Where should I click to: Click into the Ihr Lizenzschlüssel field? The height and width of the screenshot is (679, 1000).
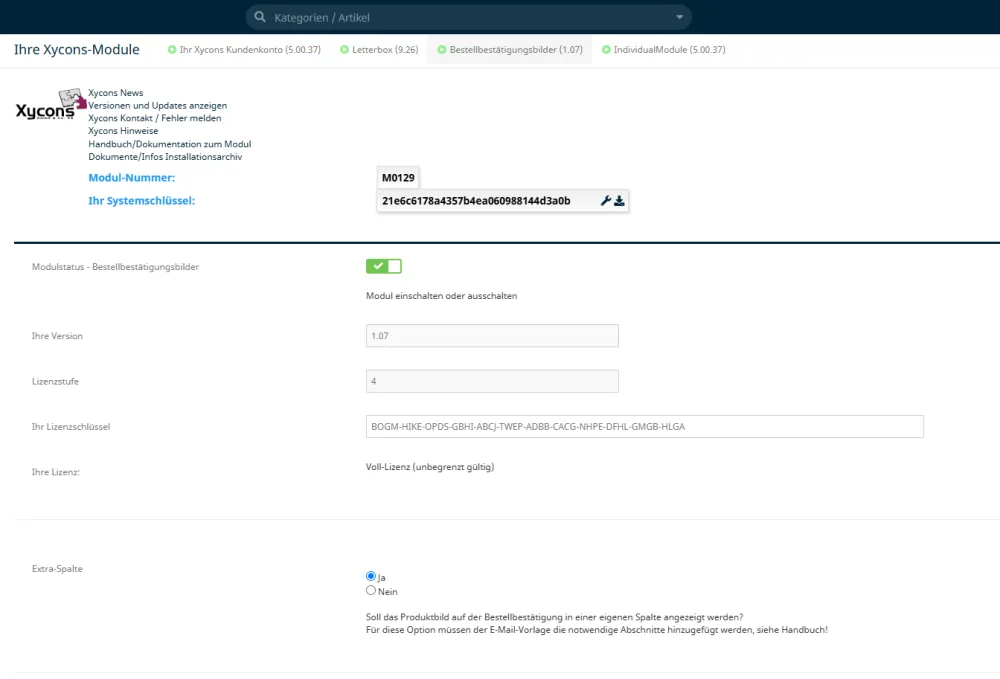645,427
